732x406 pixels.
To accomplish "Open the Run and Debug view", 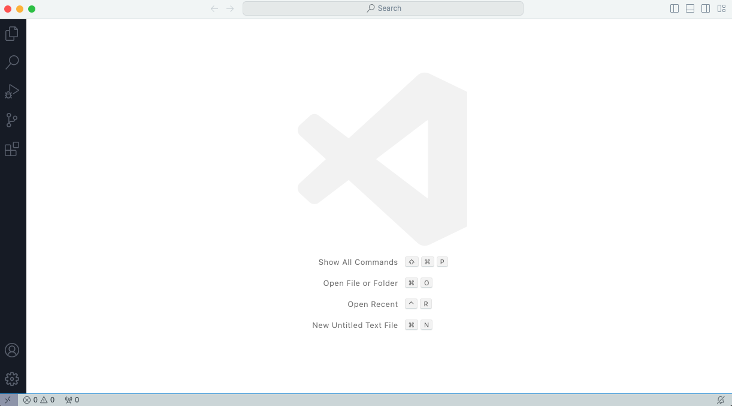I will pyautogui.click(x=12, y=91).
